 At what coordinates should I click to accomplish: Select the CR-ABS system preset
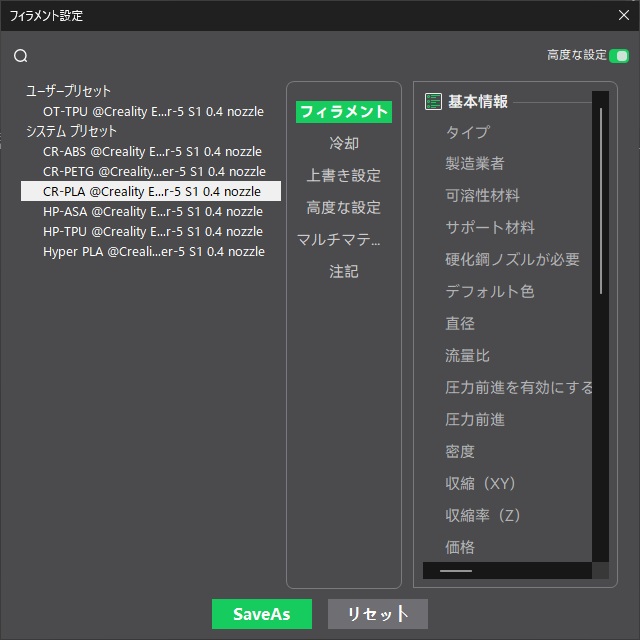pyautogui.click(x=152, y=151)
